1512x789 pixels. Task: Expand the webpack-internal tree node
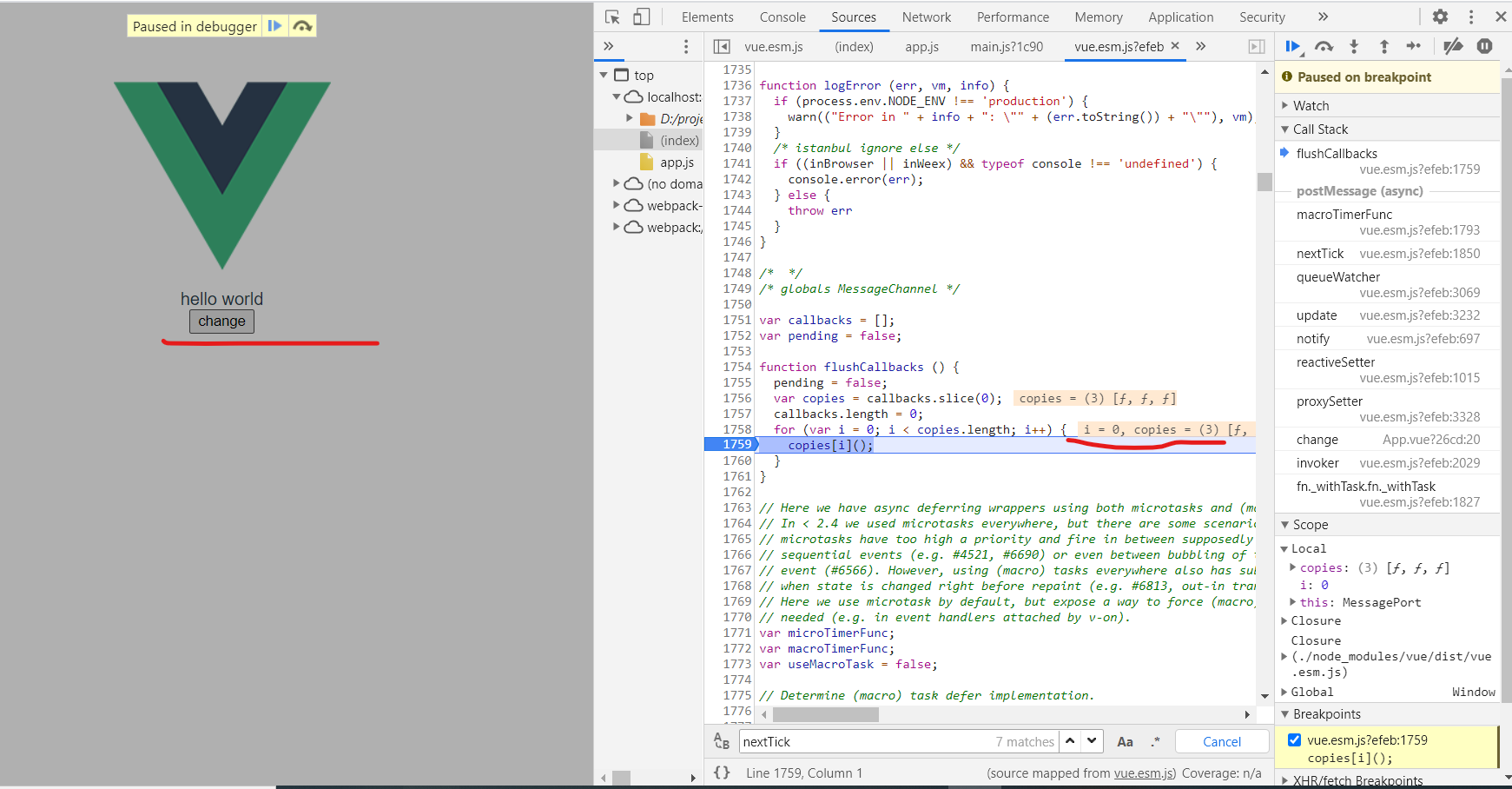coord(617,206)
